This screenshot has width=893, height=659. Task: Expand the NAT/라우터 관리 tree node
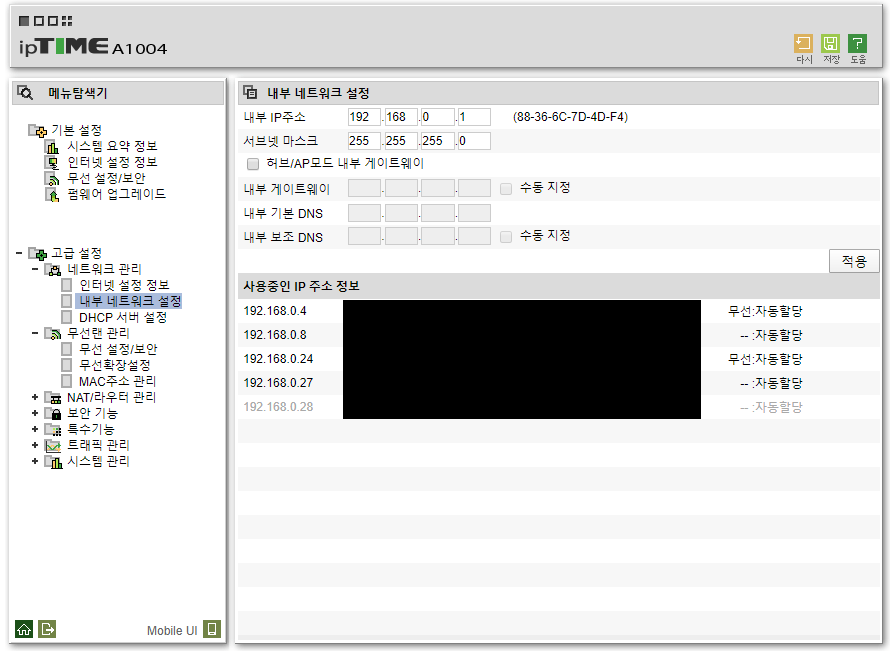tap(35, 397)
